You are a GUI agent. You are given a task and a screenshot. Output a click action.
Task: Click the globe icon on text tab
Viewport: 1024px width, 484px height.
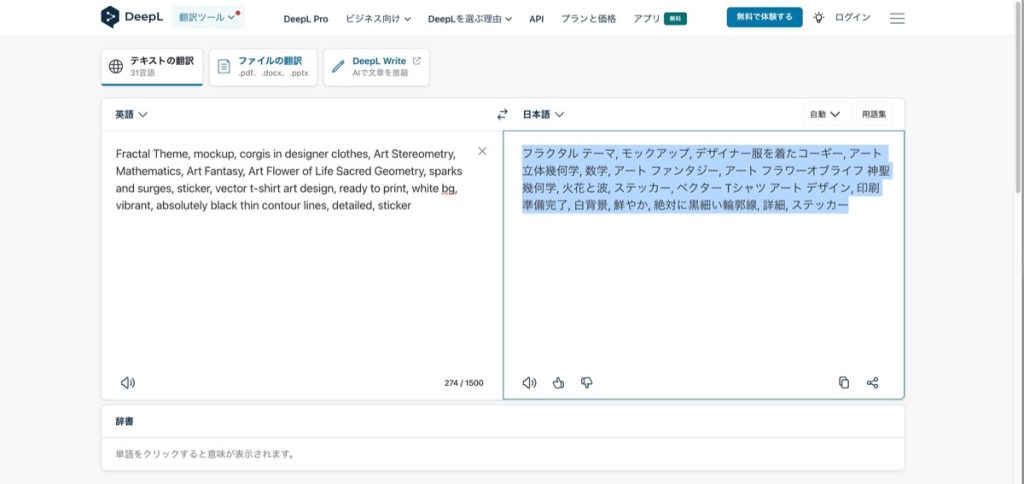tap(116, 67)
